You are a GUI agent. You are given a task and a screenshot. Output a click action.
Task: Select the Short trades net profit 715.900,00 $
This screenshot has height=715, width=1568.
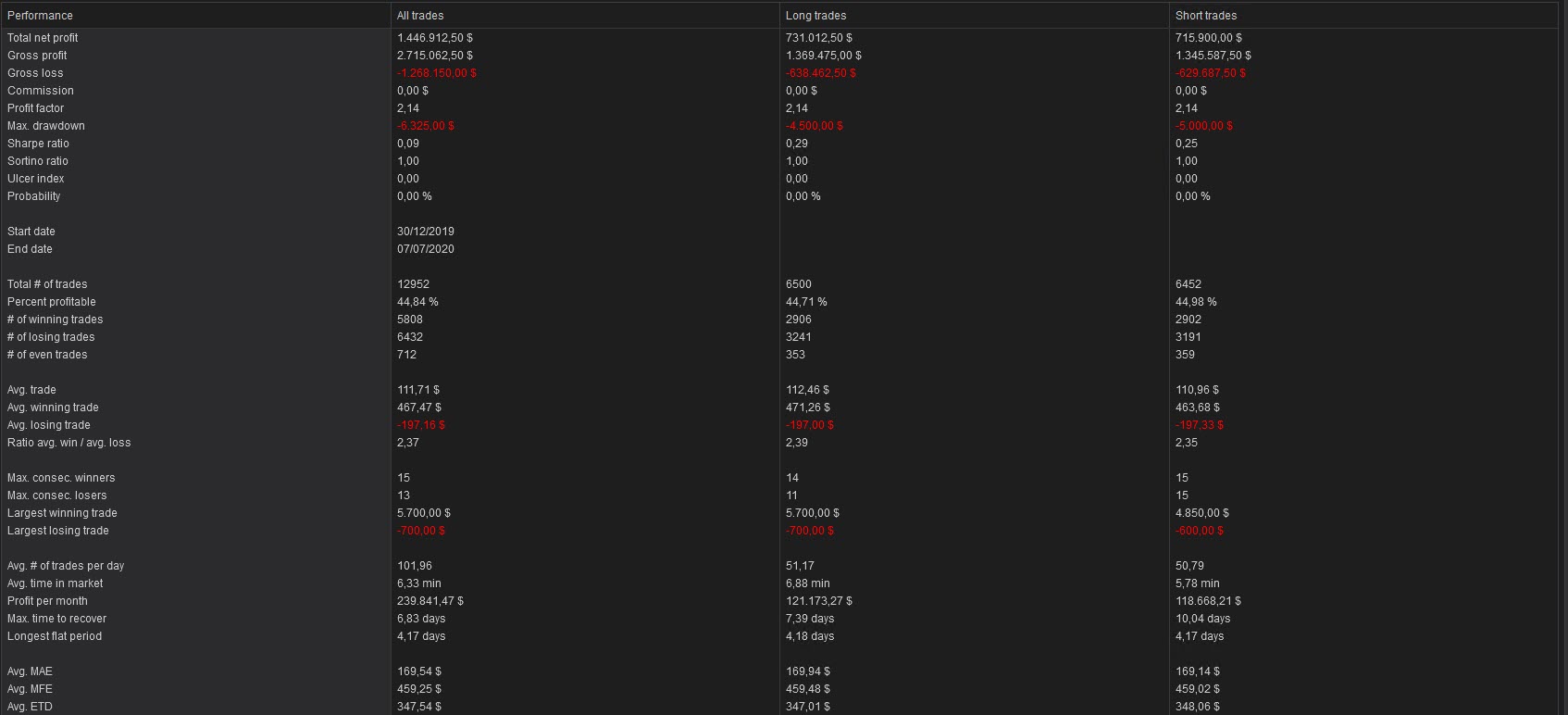[1208, 38]
